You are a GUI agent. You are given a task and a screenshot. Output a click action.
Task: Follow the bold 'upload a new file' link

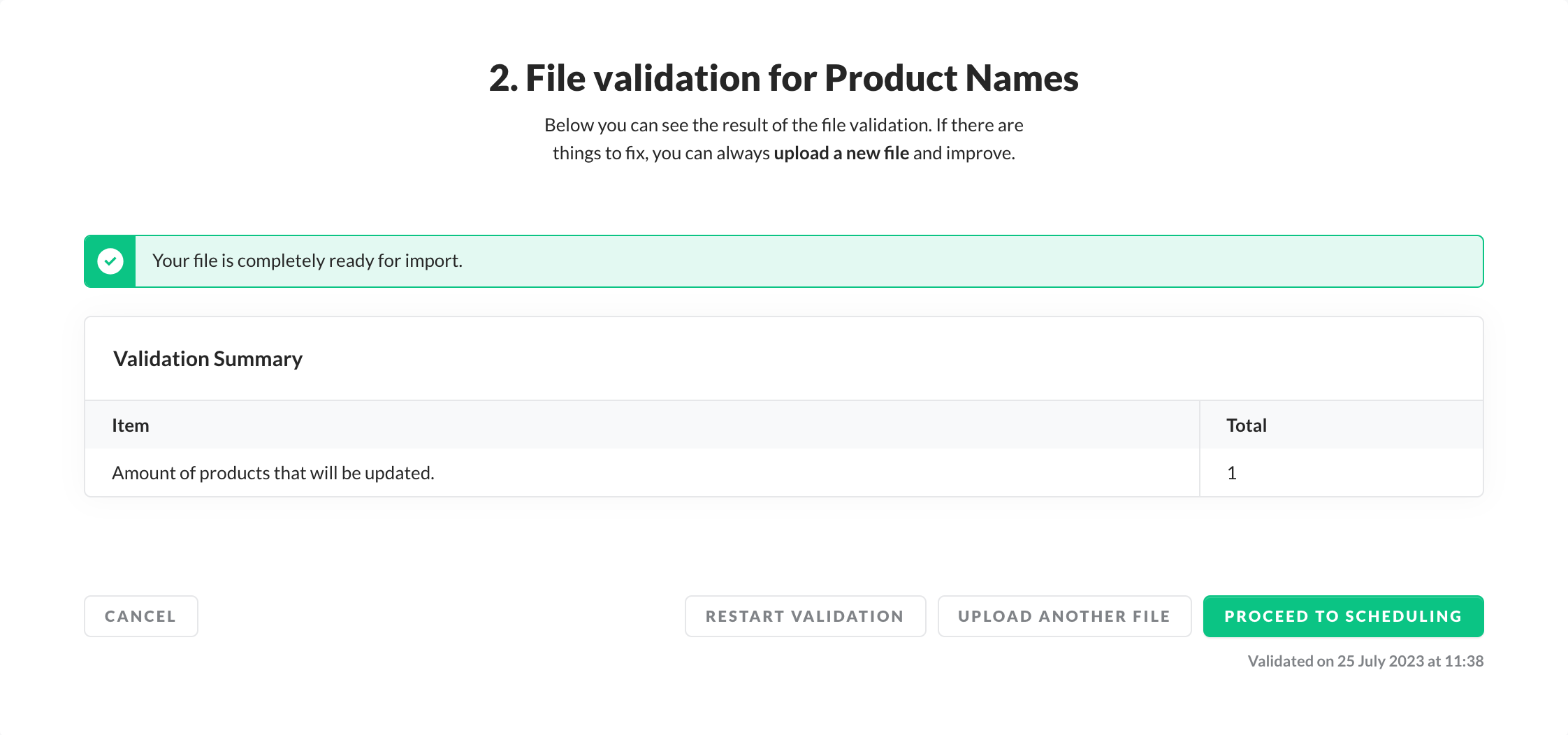(841, 153)
